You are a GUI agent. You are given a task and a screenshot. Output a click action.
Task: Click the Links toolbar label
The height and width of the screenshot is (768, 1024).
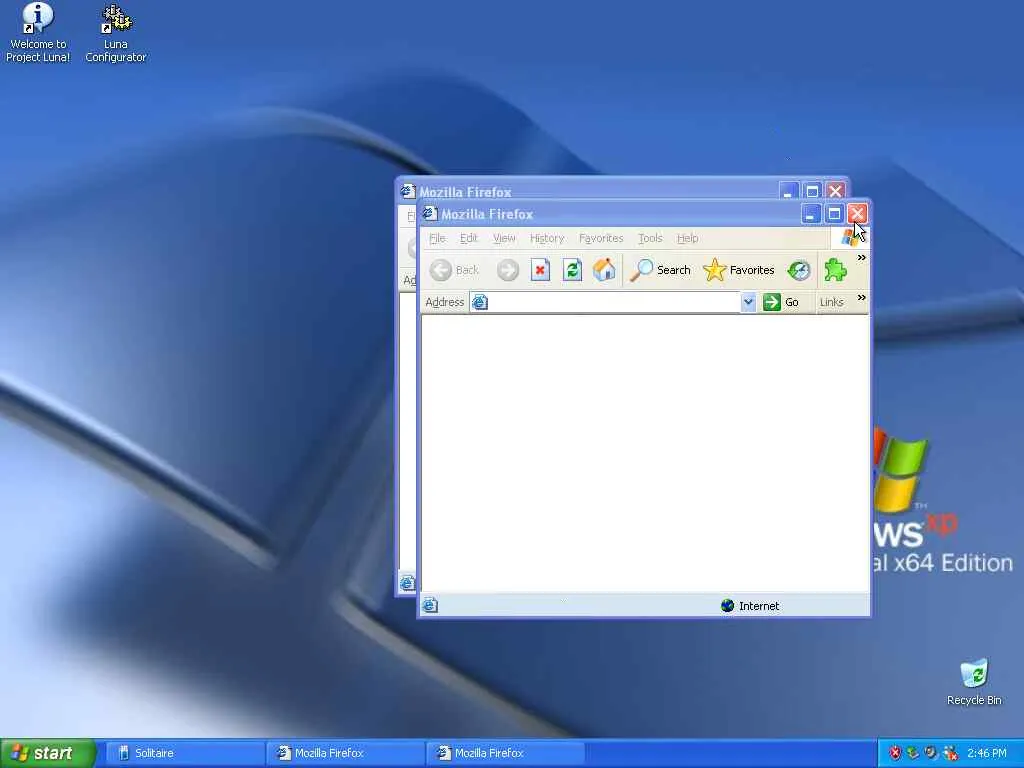click(831, 302)
